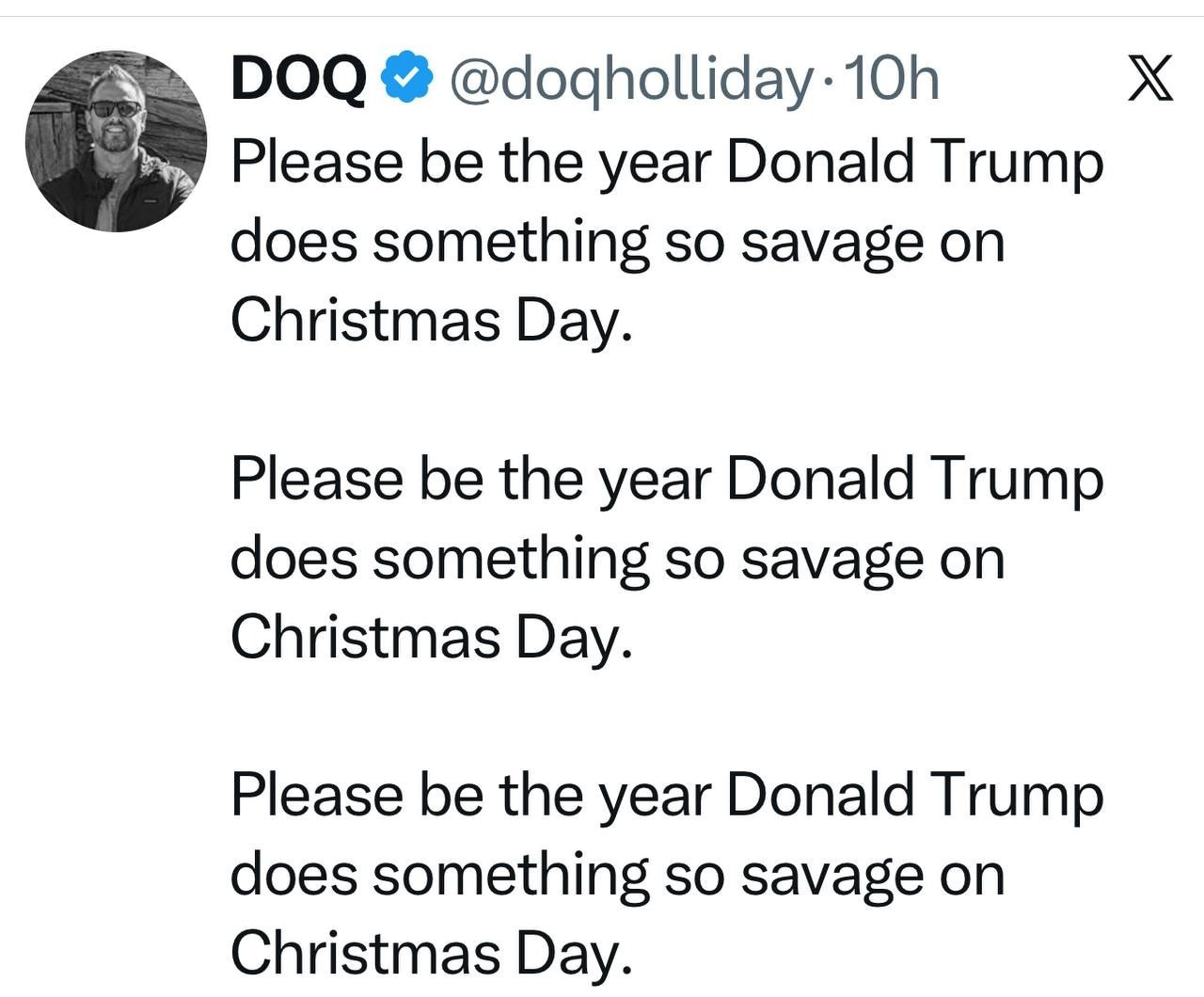Open the @doqholliday handle link
1204x997 pixels.
[630, 79]
